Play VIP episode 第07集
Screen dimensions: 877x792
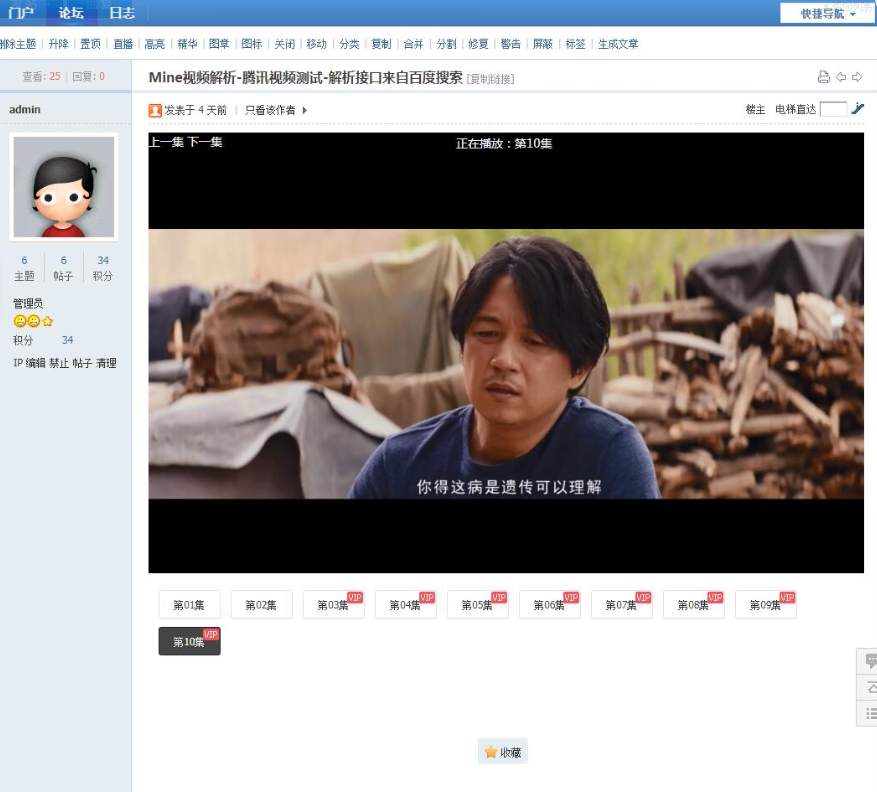coord(622,605)
